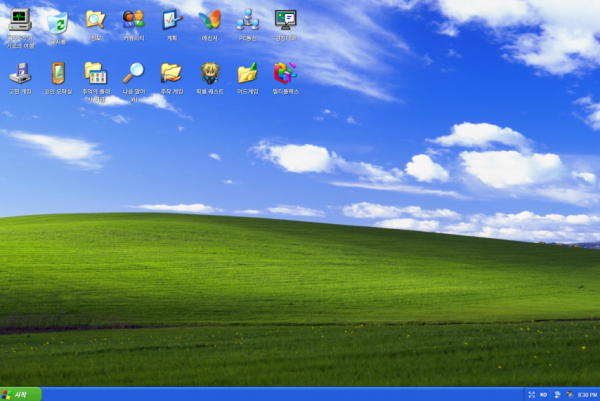The image size is (600, 401).
Task: Open the folder held by hand icon
Action: tap(171, 73)
